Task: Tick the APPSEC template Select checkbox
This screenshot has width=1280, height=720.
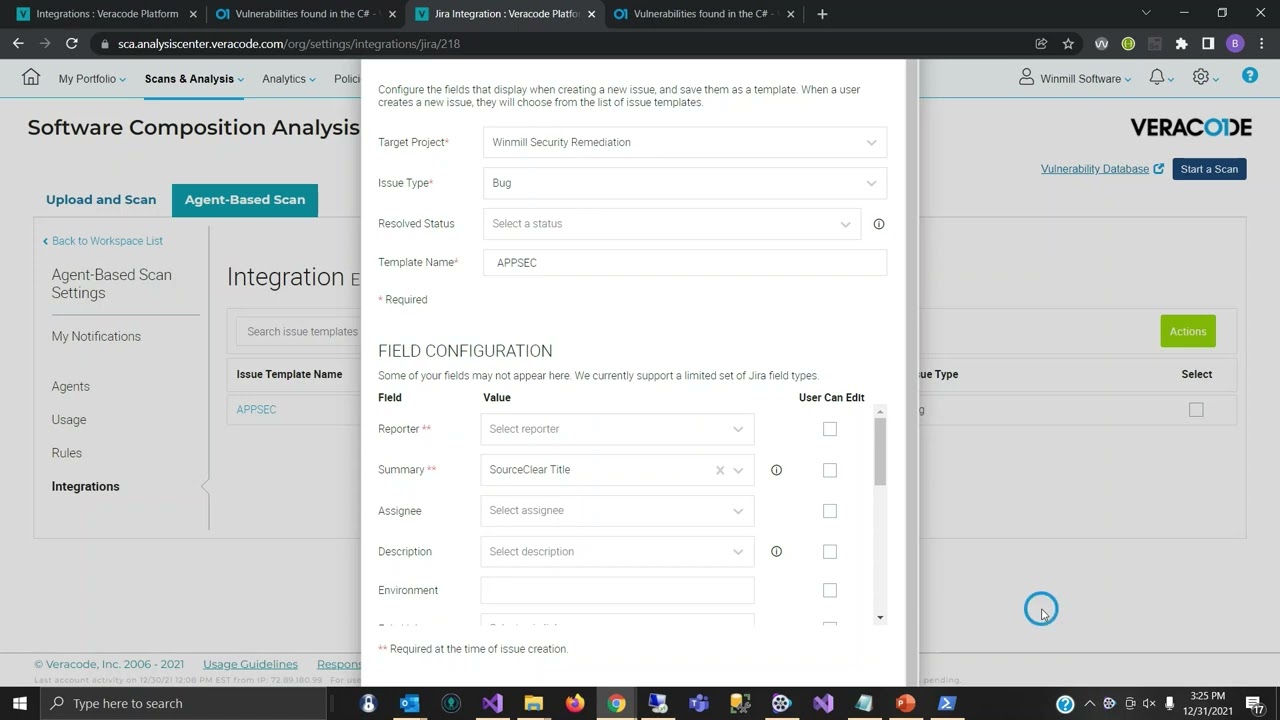Action: pos(1196,410)
